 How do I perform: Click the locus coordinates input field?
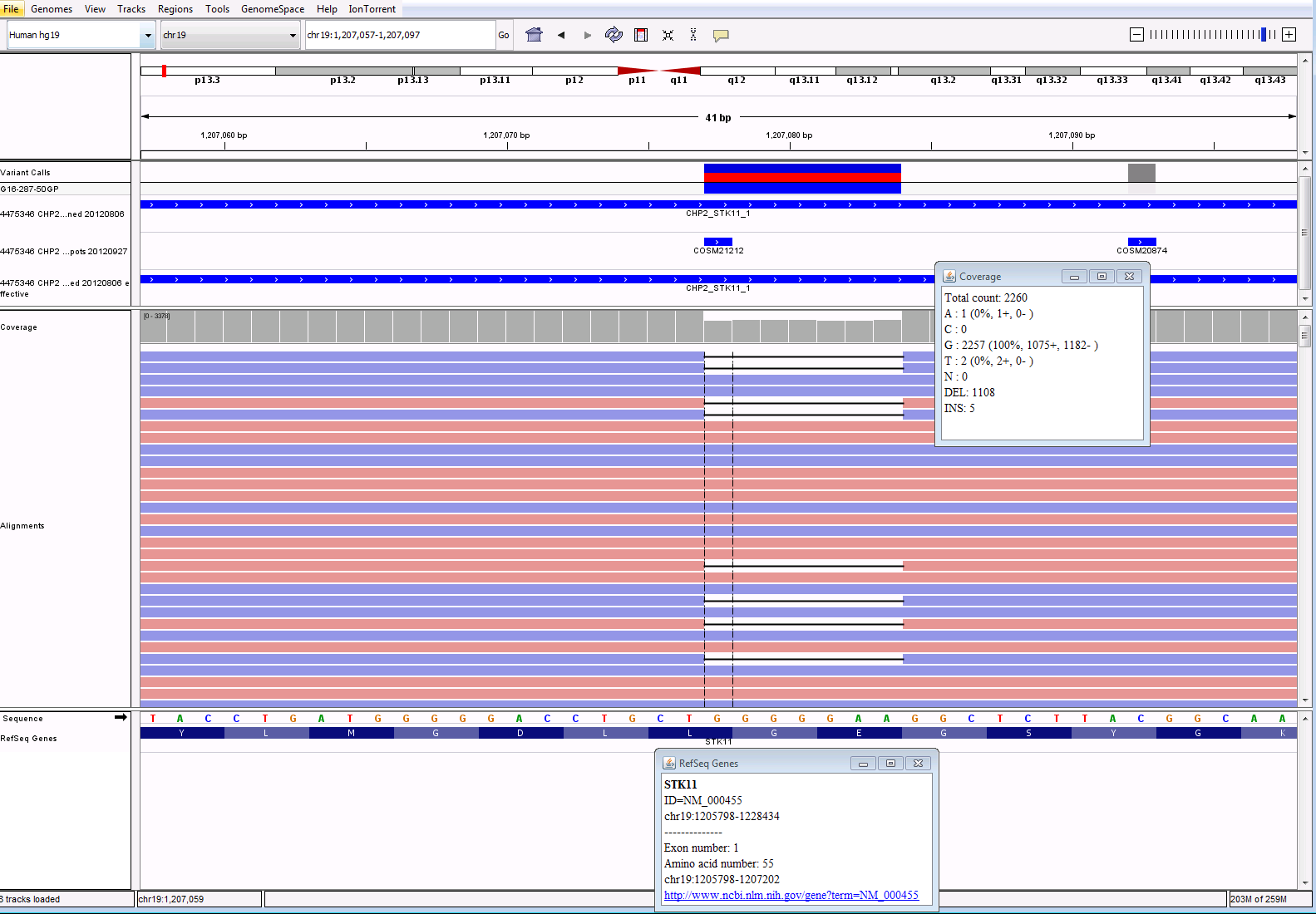click(x=399, y=35)
